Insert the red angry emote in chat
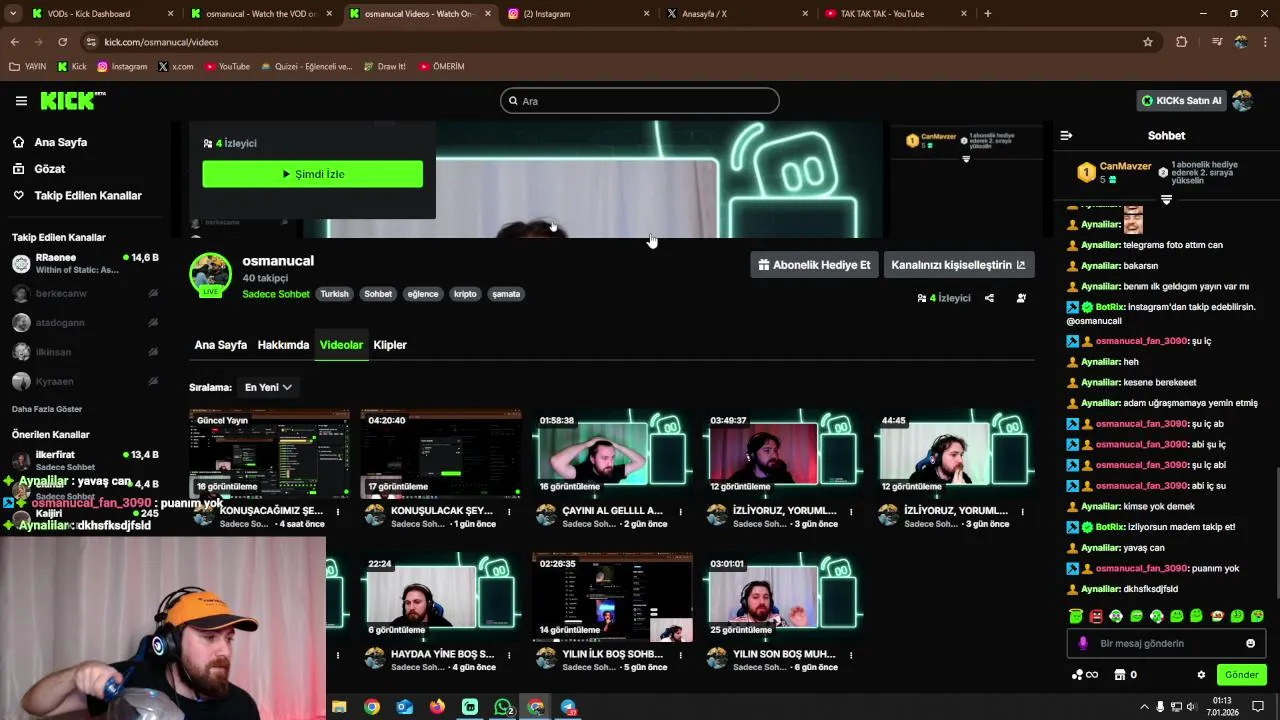 [1096, 616]
